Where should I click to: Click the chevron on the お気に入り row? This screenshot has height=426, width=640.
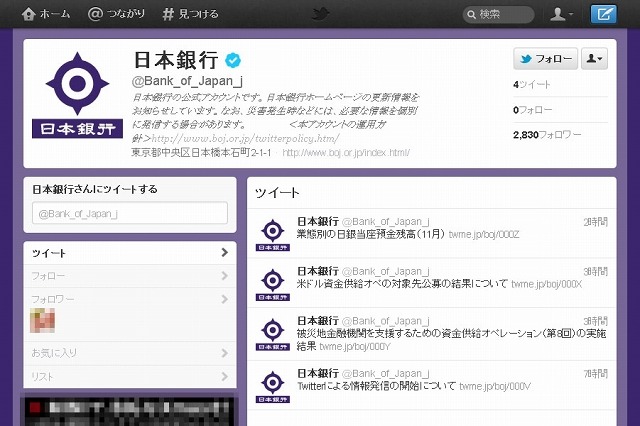click(x=224, y=353)
